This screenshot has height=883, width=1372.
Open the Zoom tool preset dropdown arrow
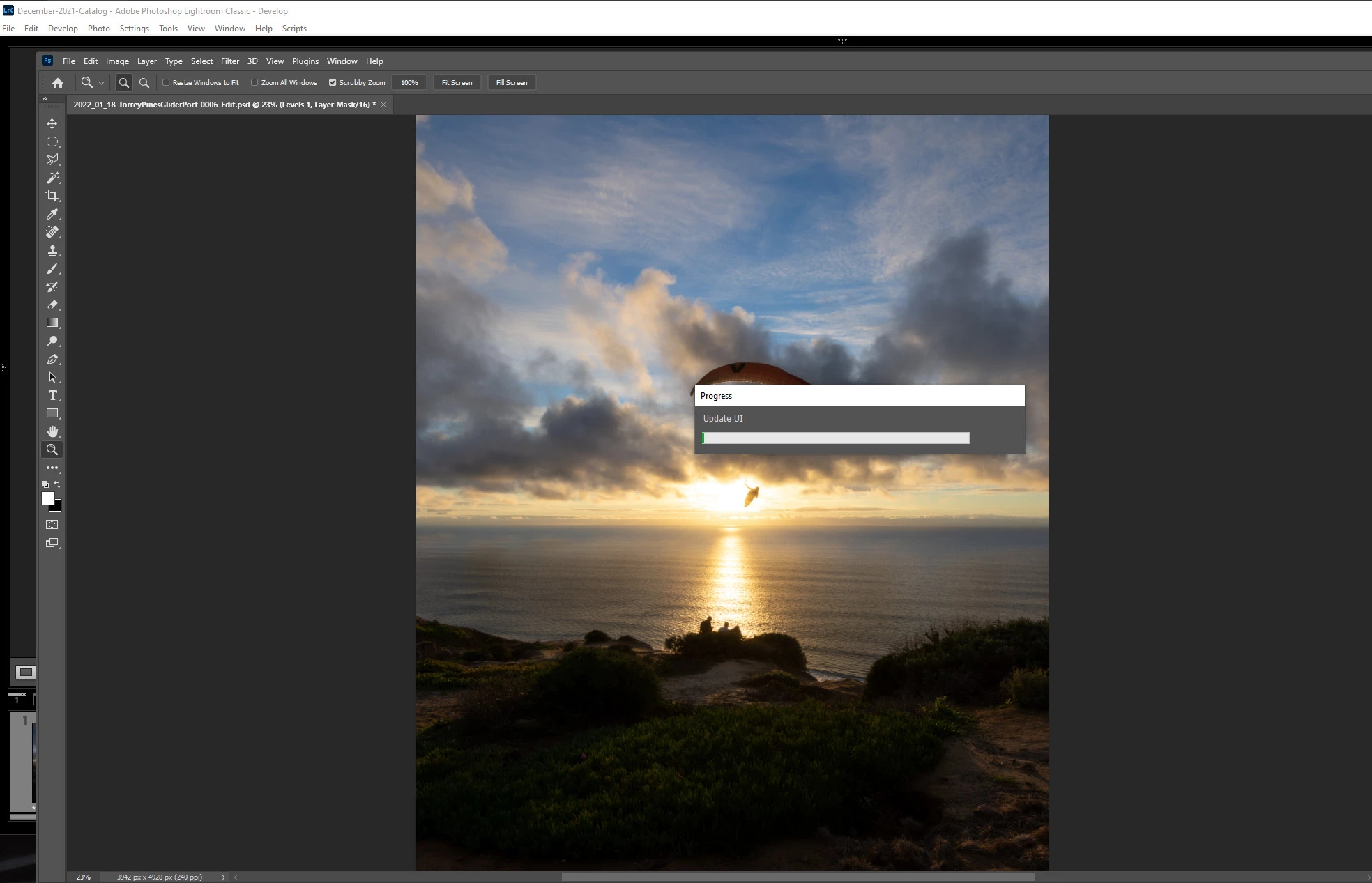click(x=102, y=83)
